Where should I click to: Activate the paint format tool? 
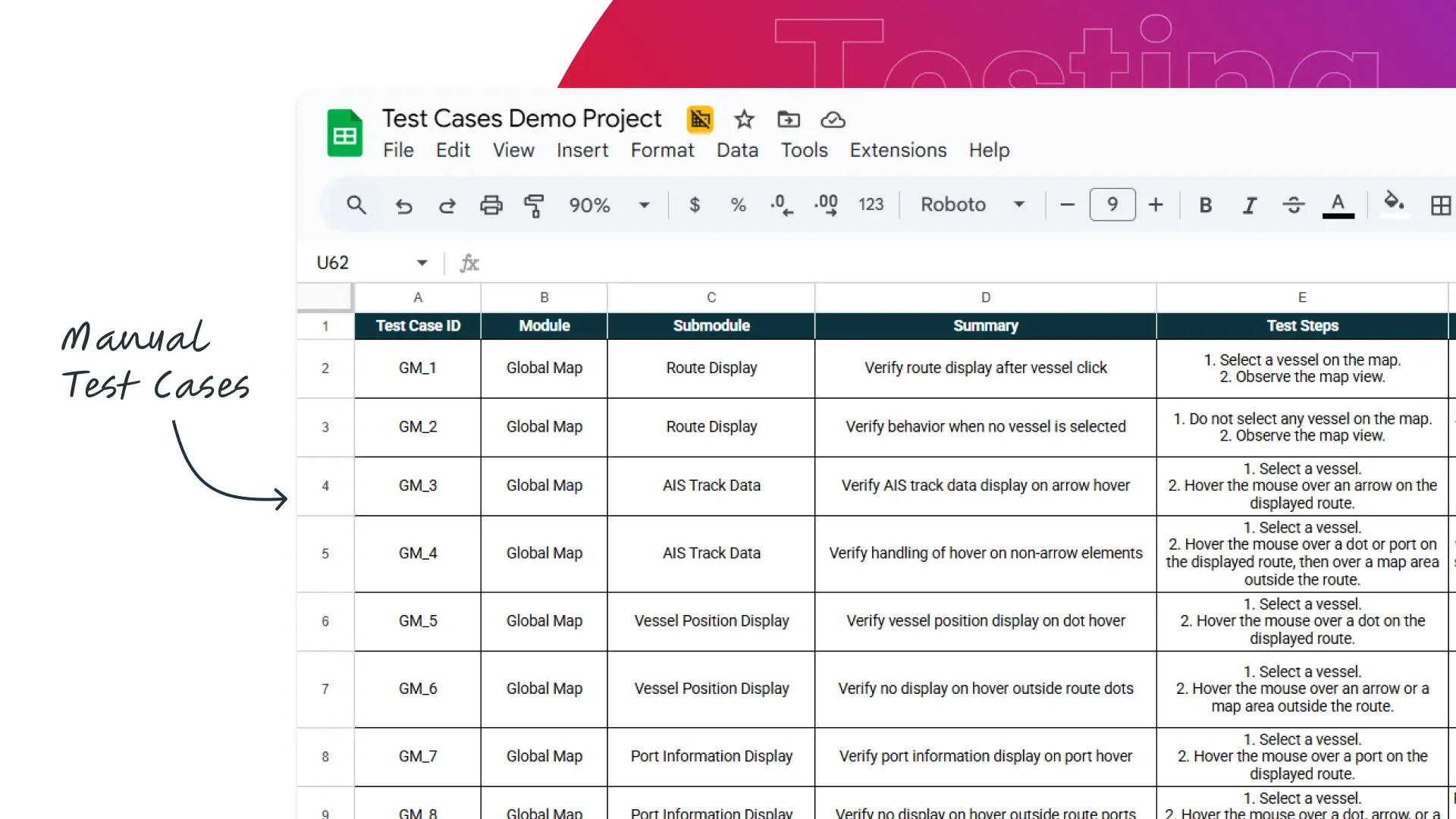point(535,206)
